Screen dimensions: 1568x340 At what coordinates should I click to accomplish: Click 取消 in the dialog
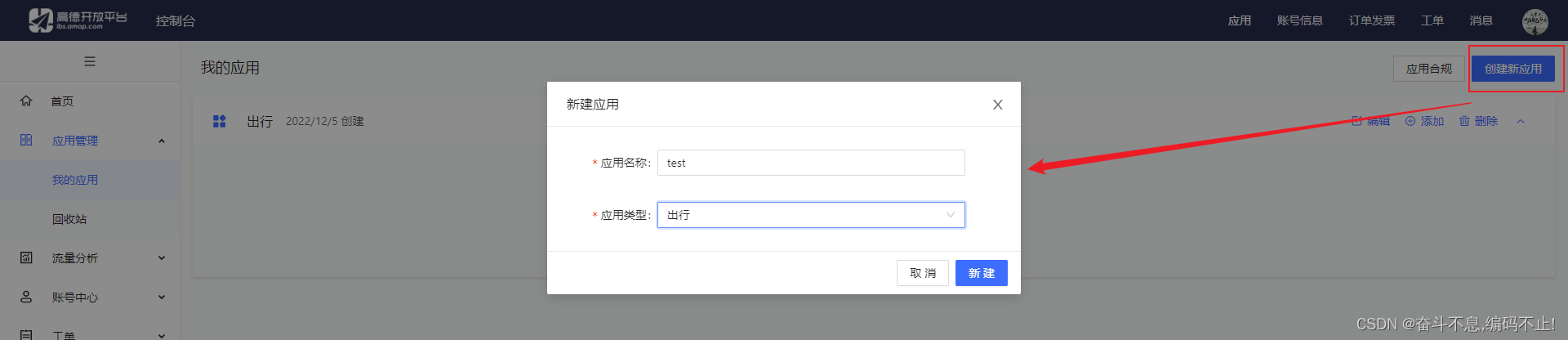point(922,273)
